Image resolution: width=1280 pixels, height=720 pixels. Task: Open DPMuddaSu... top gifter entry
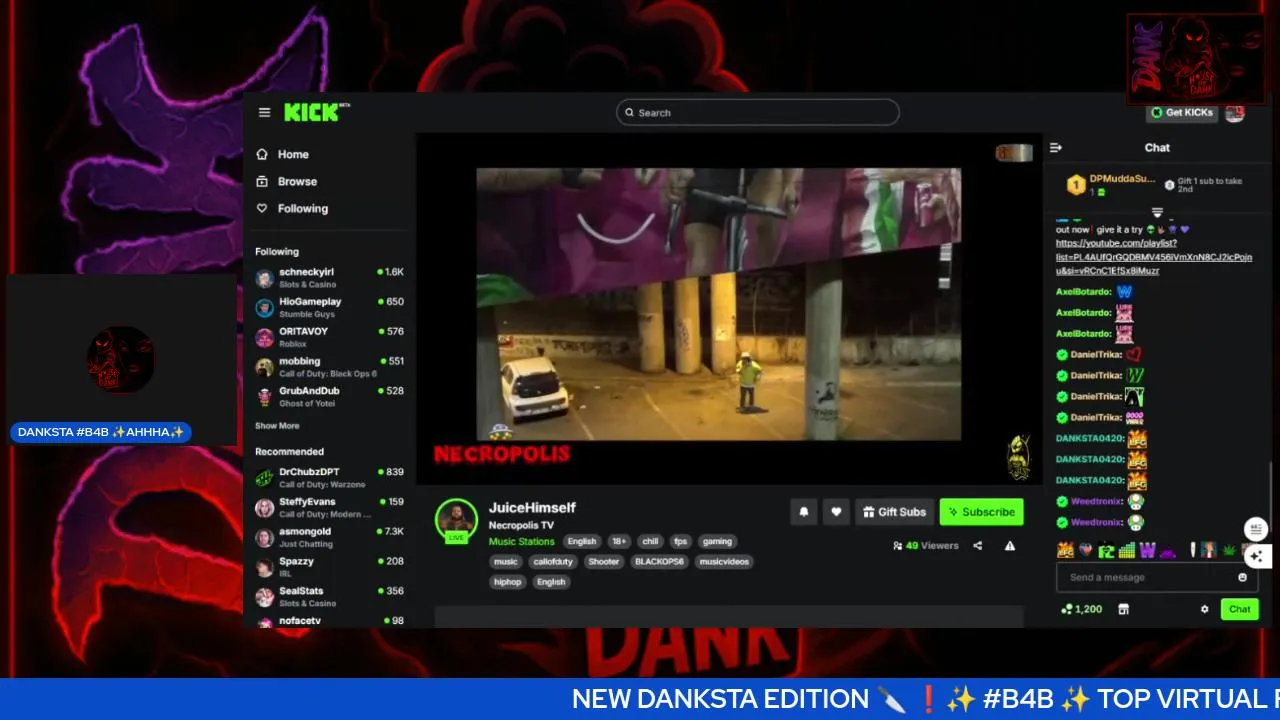point(1112,184)
